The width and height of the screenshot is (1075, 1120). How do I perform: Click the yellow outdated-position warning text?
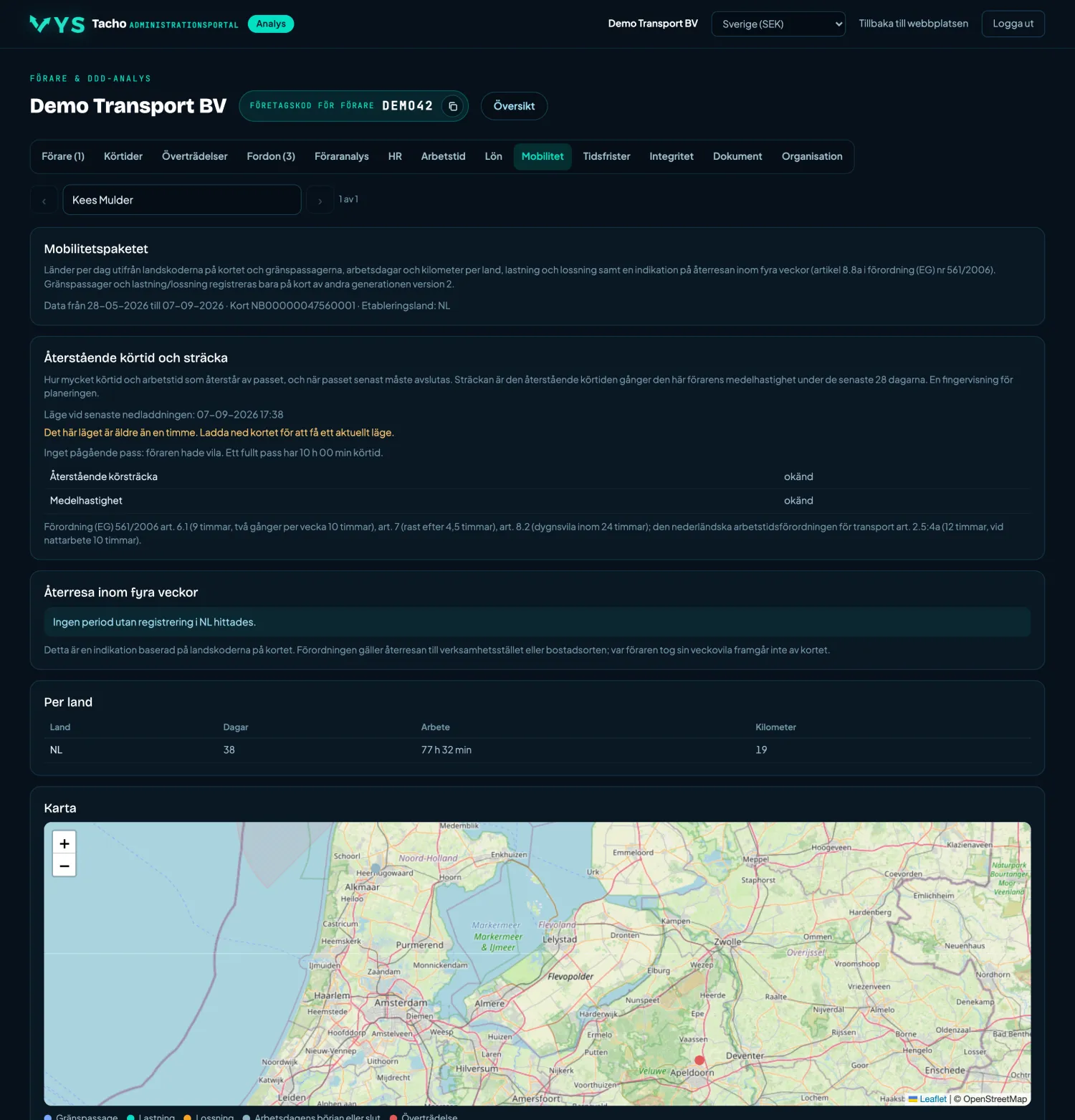[x=219, y=433]
